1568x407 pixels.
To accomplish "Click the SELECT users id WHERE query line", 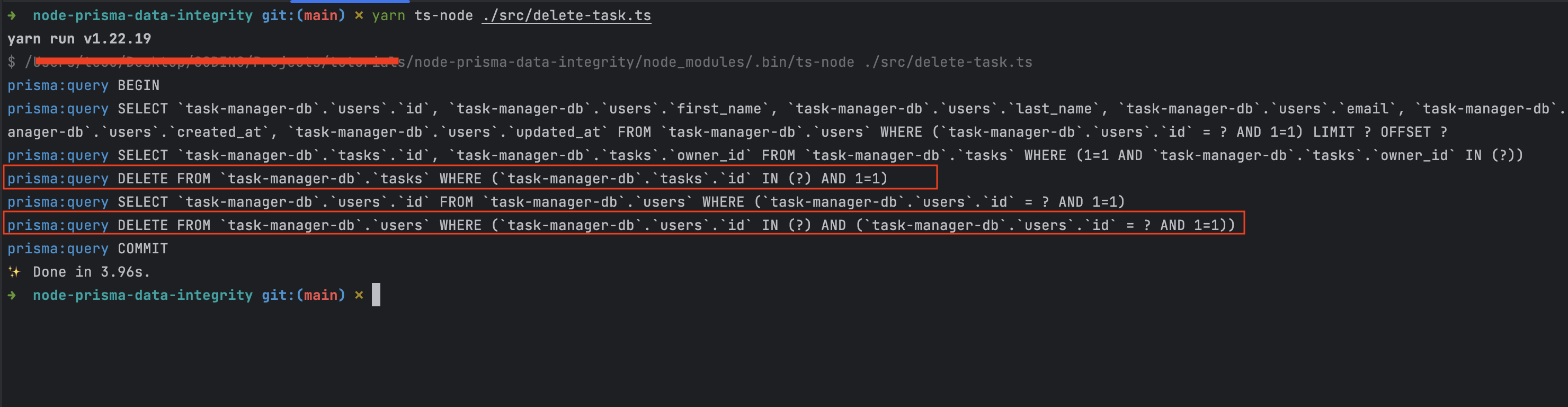I will coord(566,202).
